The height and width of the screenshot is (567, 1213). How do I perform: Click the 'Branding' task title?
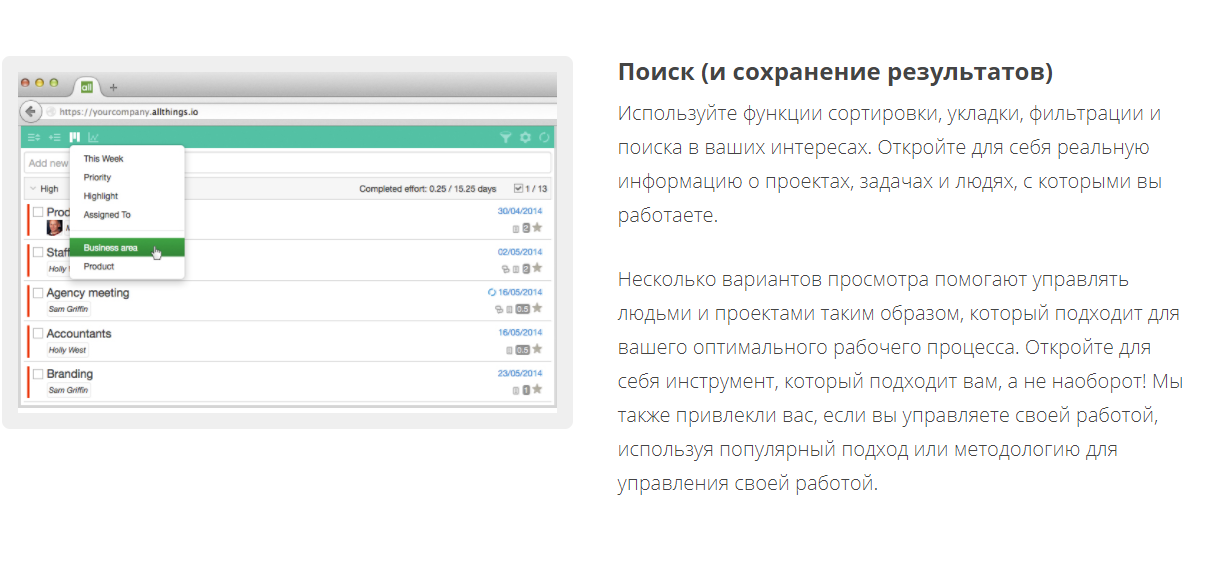(70, 374)
